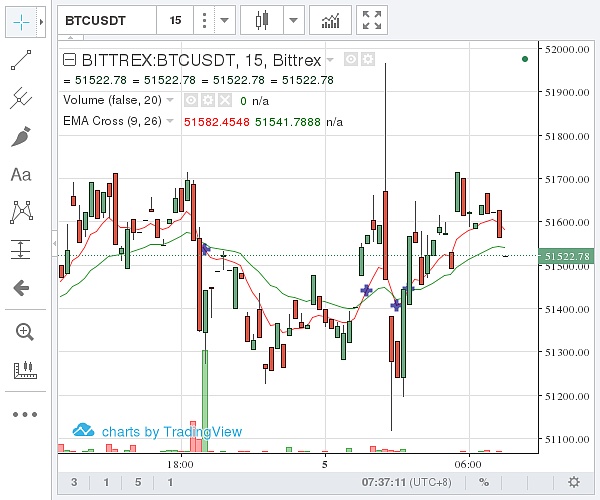Screen dimensions: 600x500
Task: Open EMA Cross indicator dropdown arrow
Action: pyautogui.click(x=170, y=121)
